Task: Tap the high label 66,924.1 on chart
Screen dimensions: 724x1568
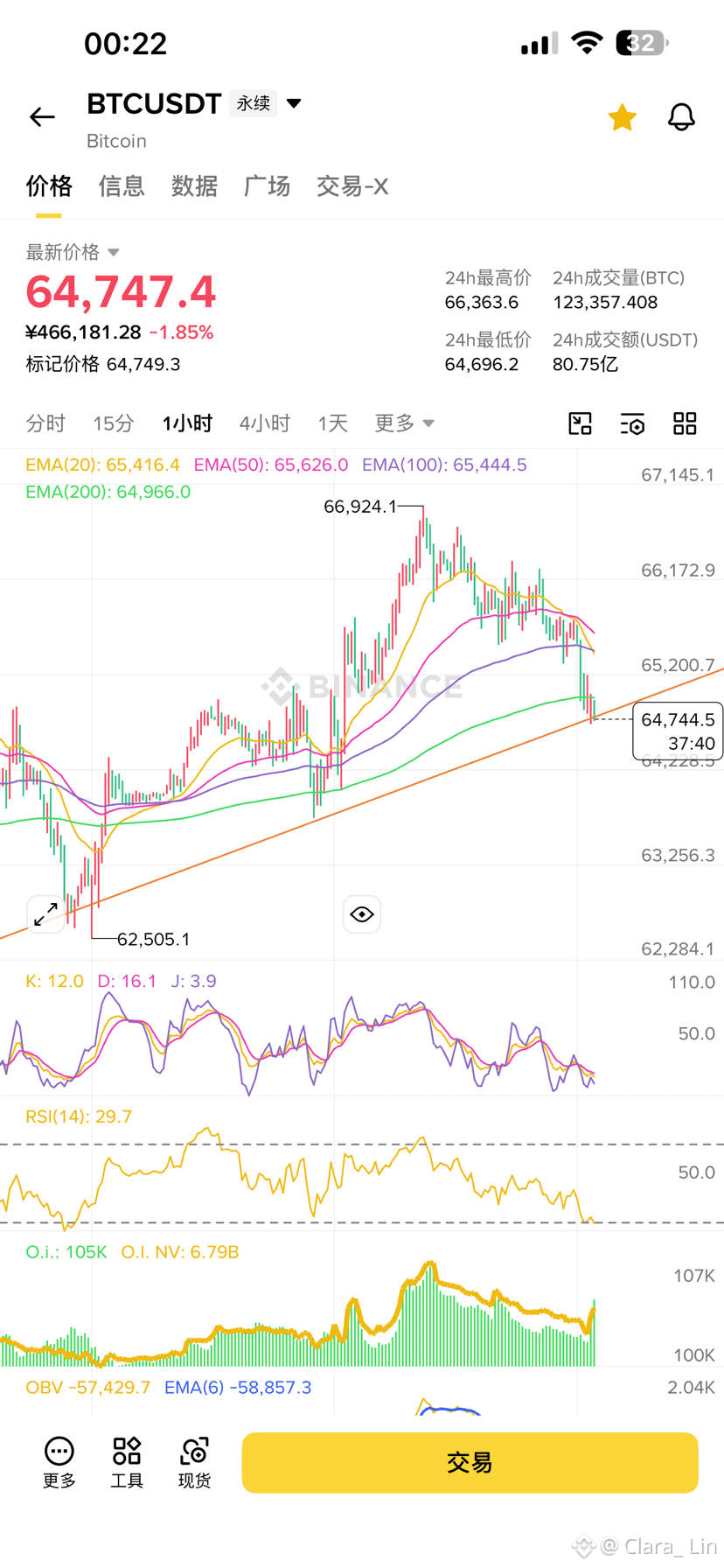Action: tap(360, 507)
